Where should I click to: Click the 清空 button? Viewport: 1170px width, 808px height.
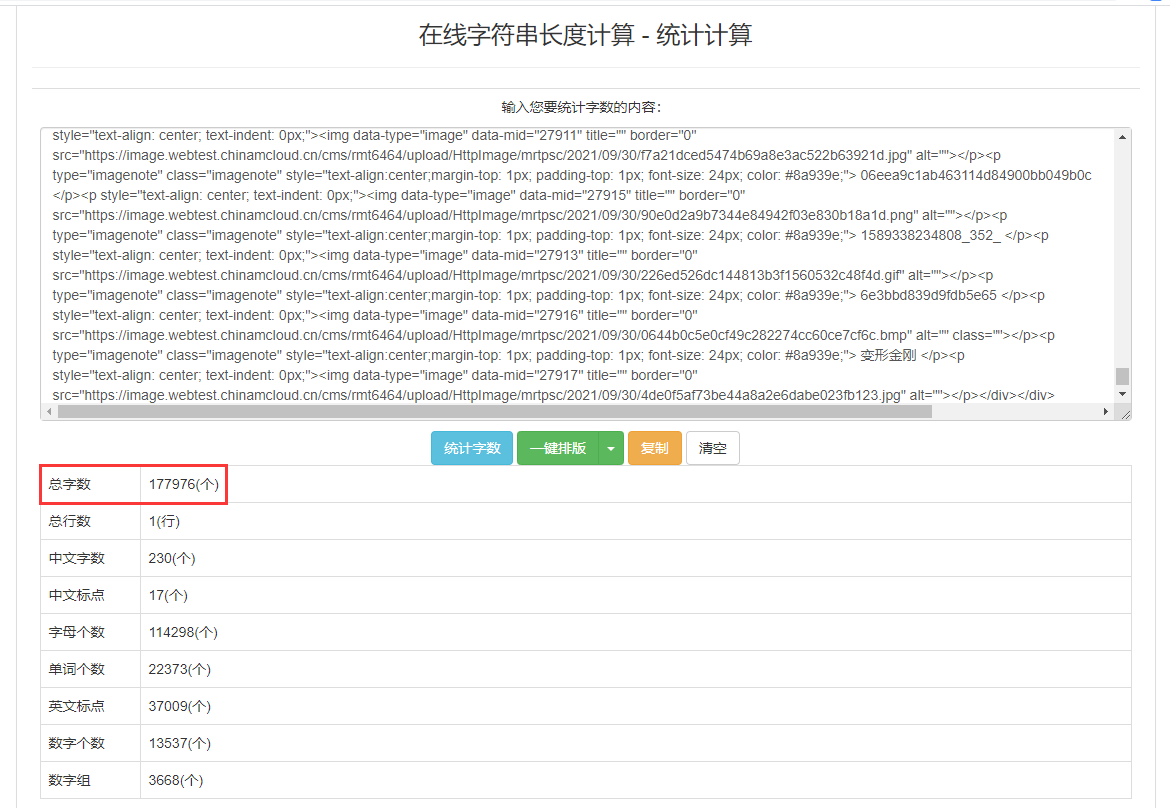pyautogui.click(x=713, y=448)
